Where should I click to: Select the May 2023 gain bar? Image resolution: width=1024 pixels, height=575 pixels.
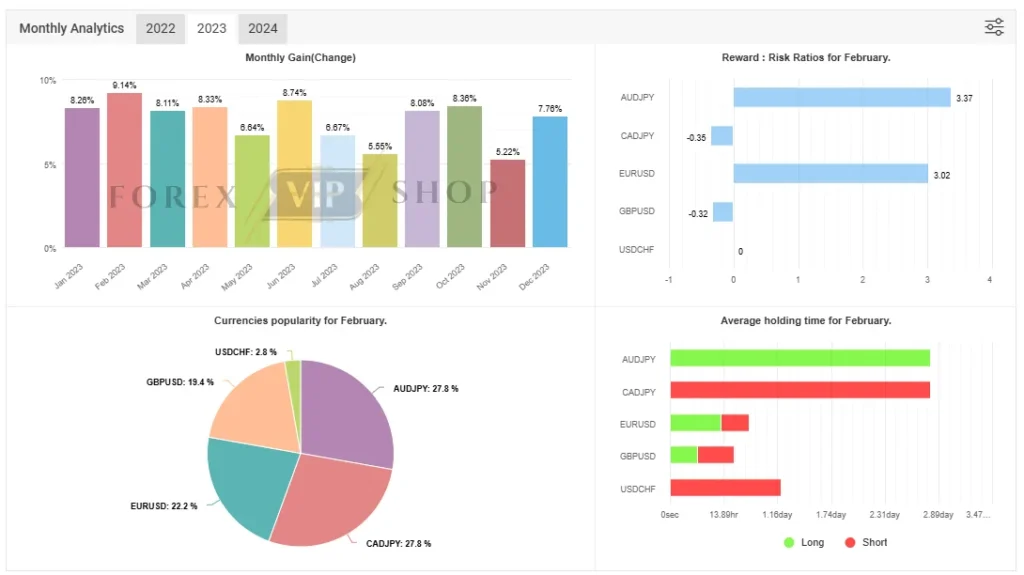pos(252,191)
